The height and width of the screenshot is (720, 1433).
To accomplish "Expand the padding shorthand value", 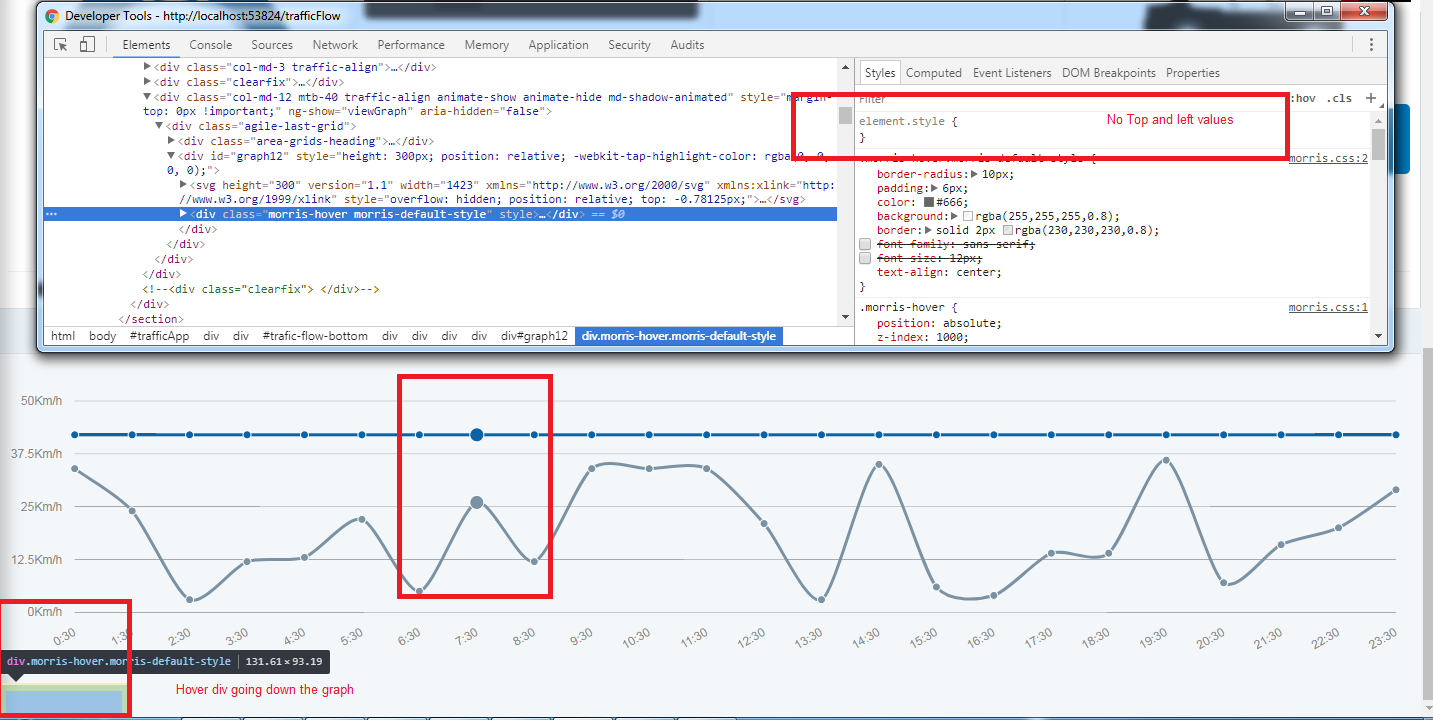I will [x=933, y=188].
